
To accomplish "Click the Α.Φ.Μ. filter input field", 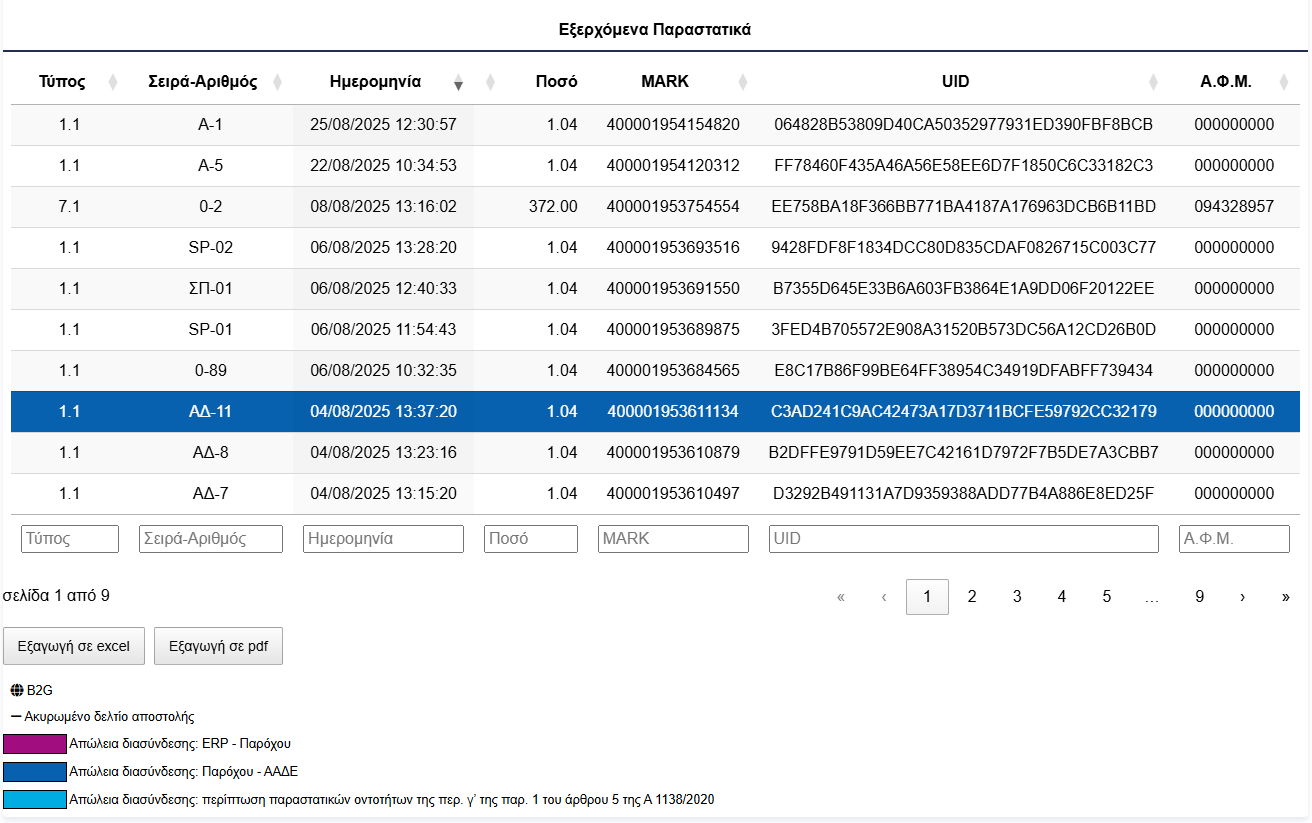I will click(x=1233, y=539).
